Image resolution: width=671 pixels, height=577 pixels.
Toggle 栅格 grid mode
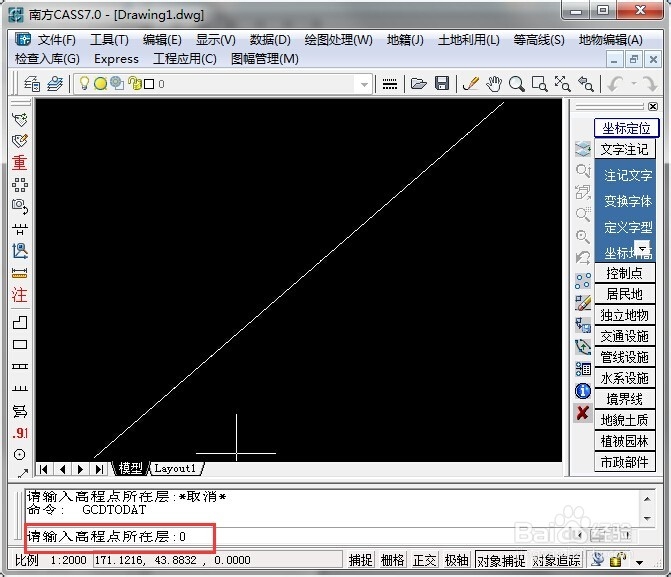(x=392, y=560)
